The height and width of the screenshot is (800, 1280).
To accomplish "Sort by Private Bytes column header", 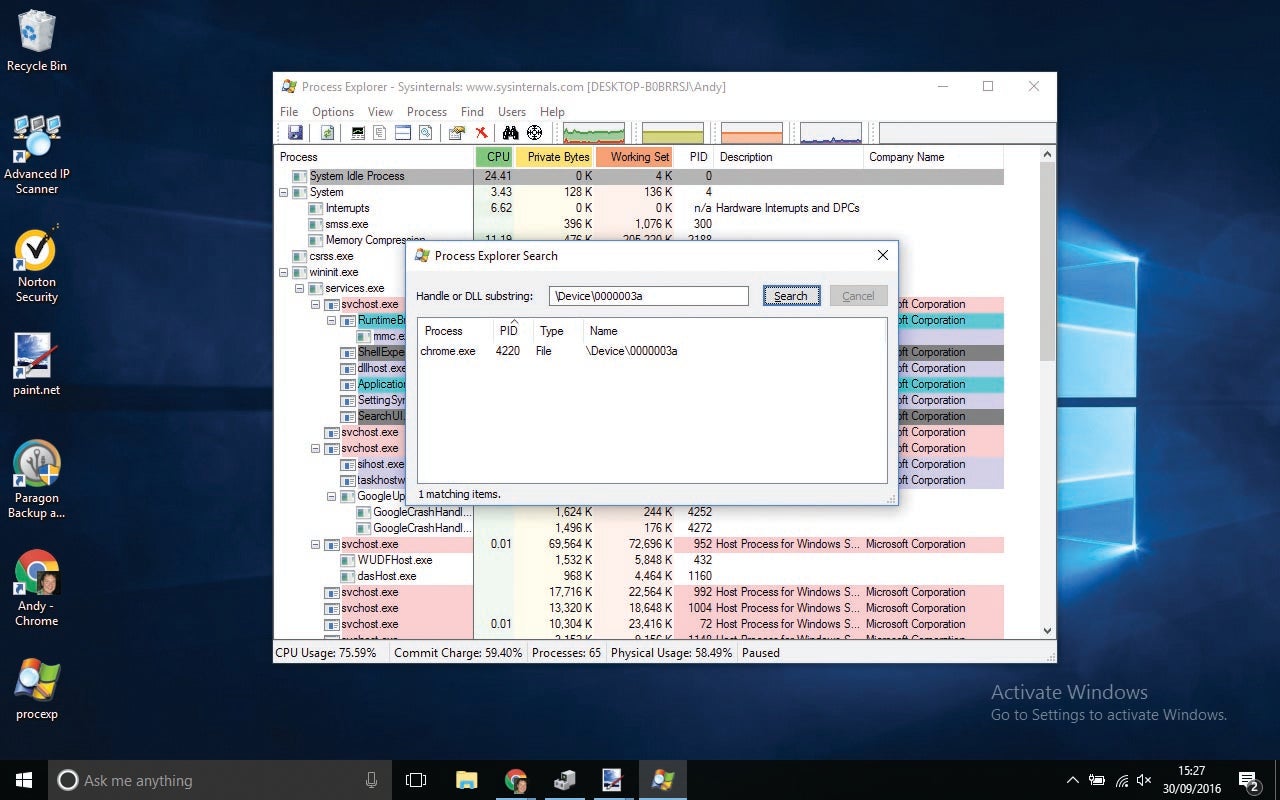I will pyautogui.click(x=555, y=157).
